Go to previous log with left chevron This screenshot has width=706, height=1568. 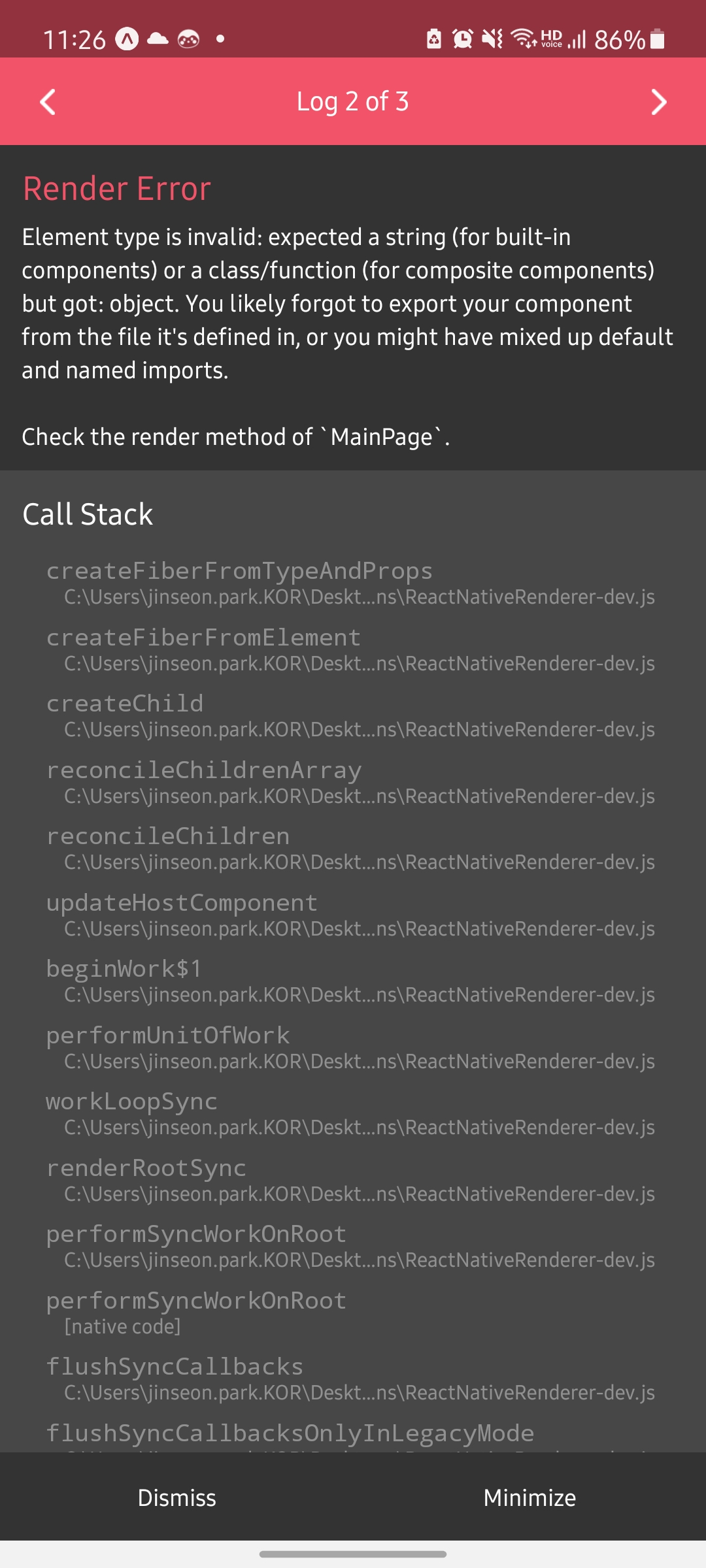tap(48, 102)
